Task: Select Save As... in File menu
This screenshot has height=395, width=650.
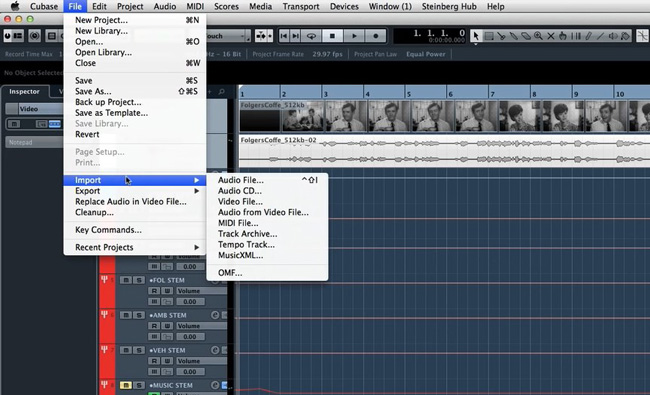Action: click(135, 91)
